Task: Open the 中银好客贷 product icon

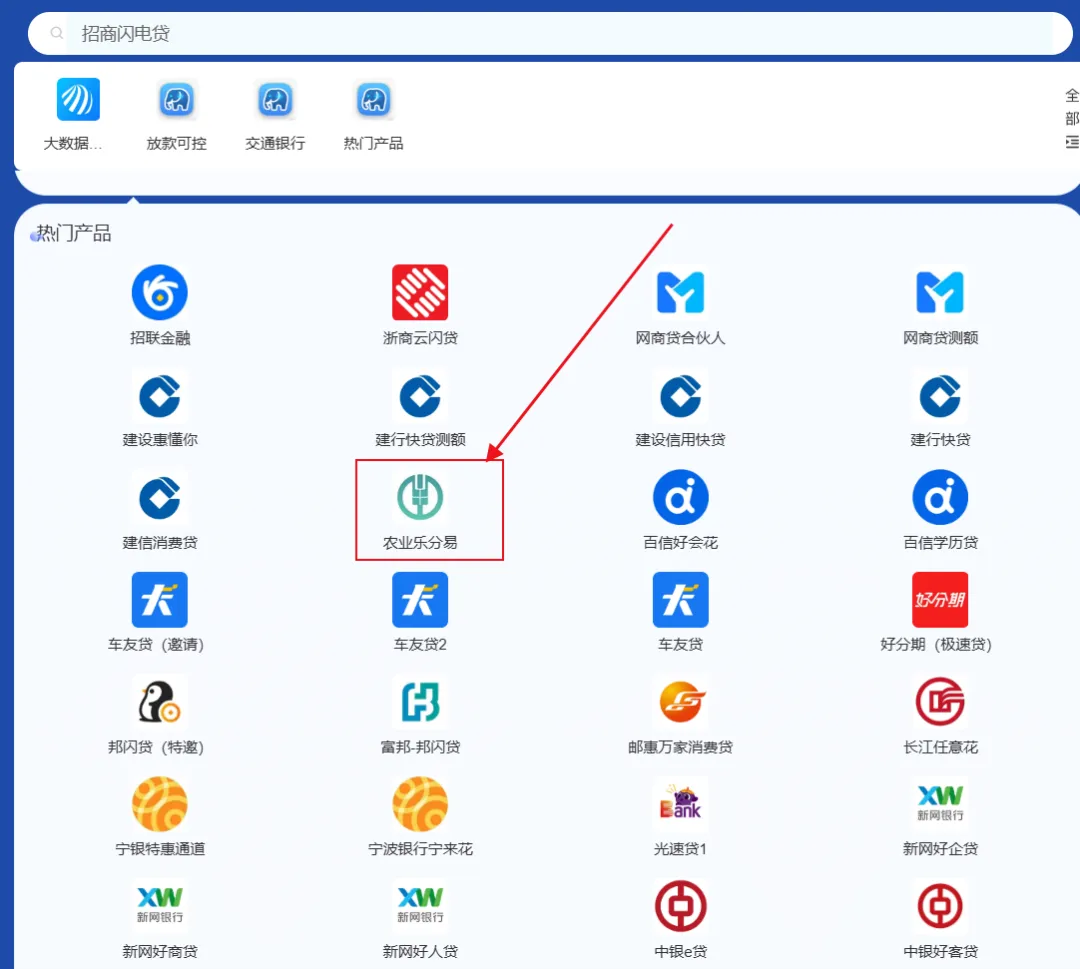Action: click(x=940, y=906)
